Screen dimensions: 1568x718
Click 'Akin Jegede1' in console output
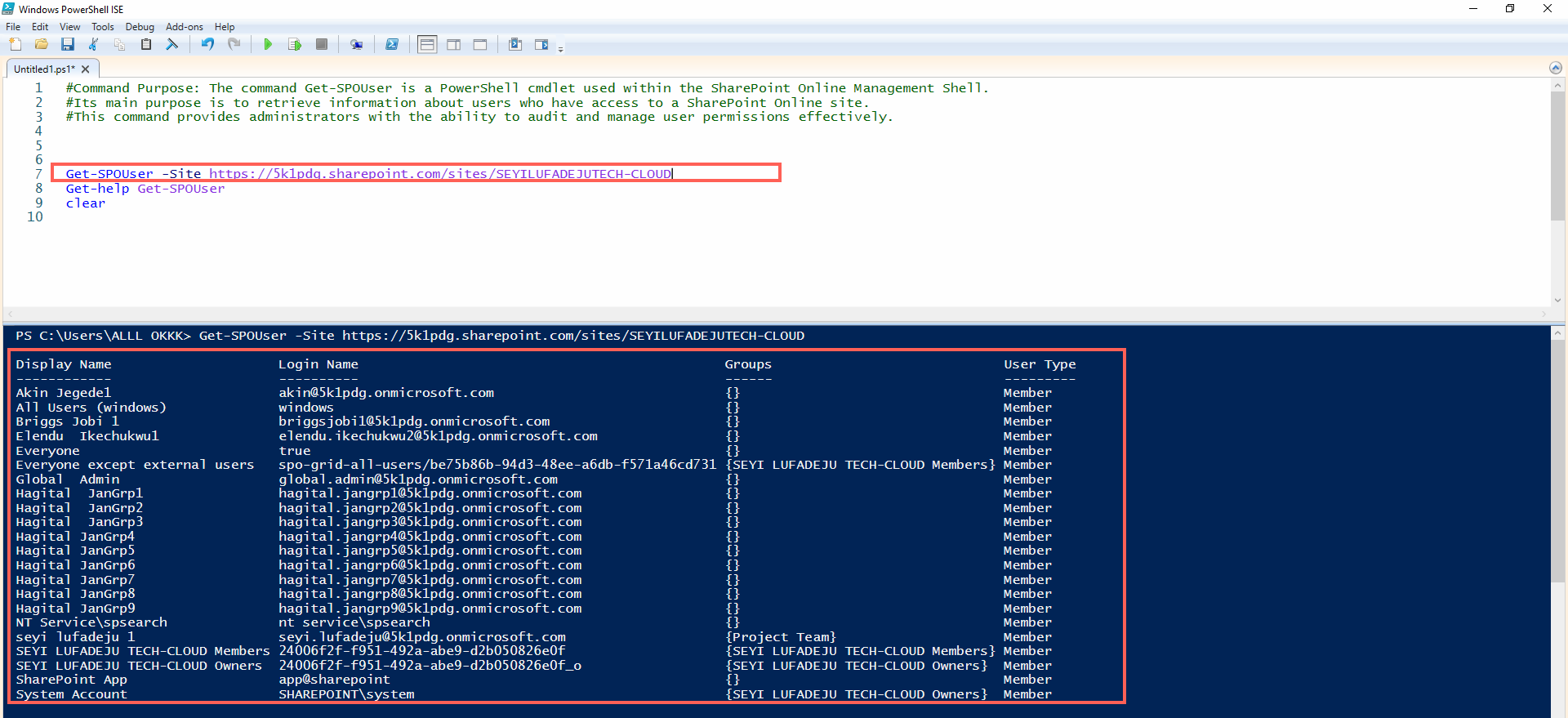pos(64,393)
